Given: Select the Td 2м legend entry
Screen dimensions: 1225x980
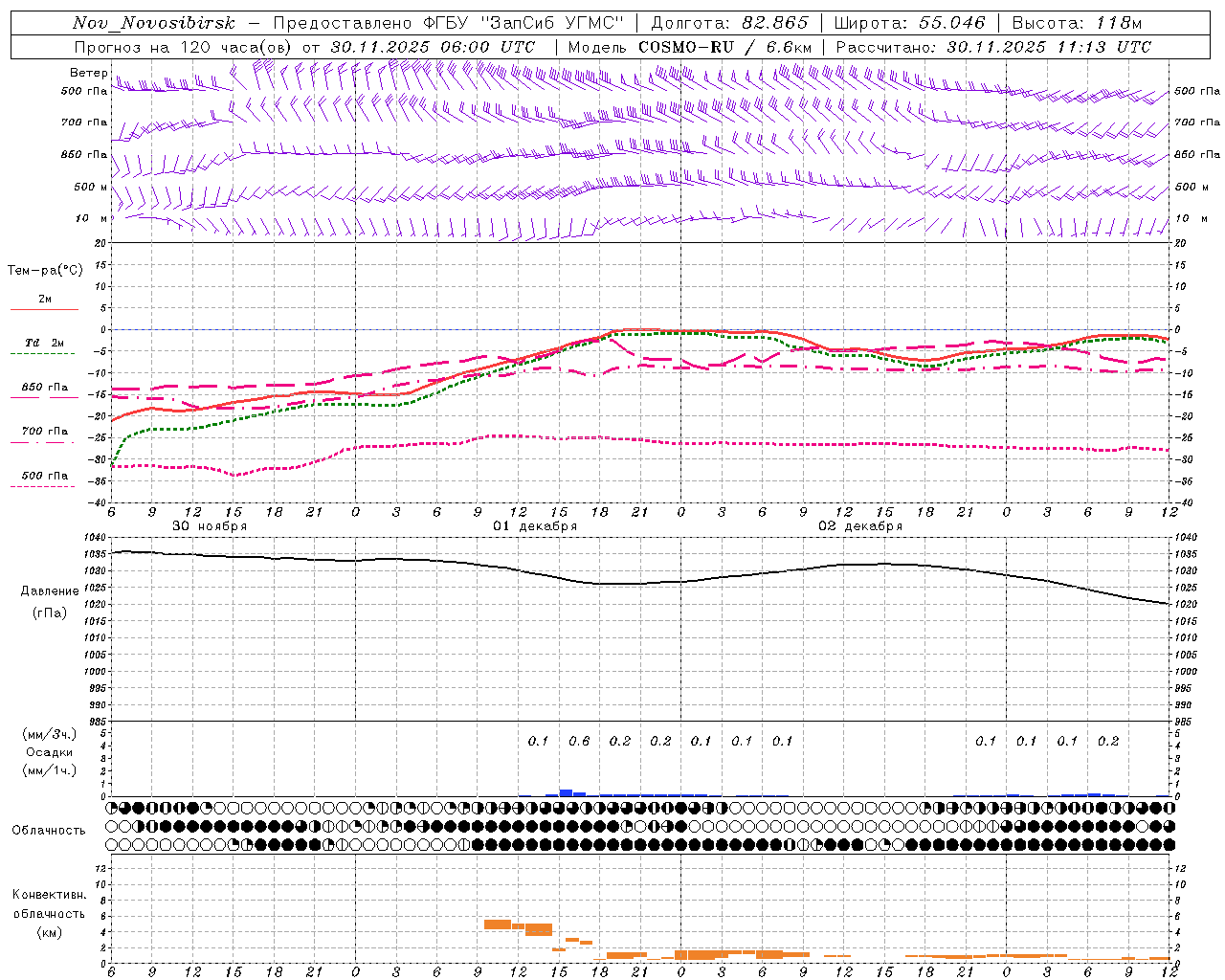Looking at the screenshot, I should (44, 343).
